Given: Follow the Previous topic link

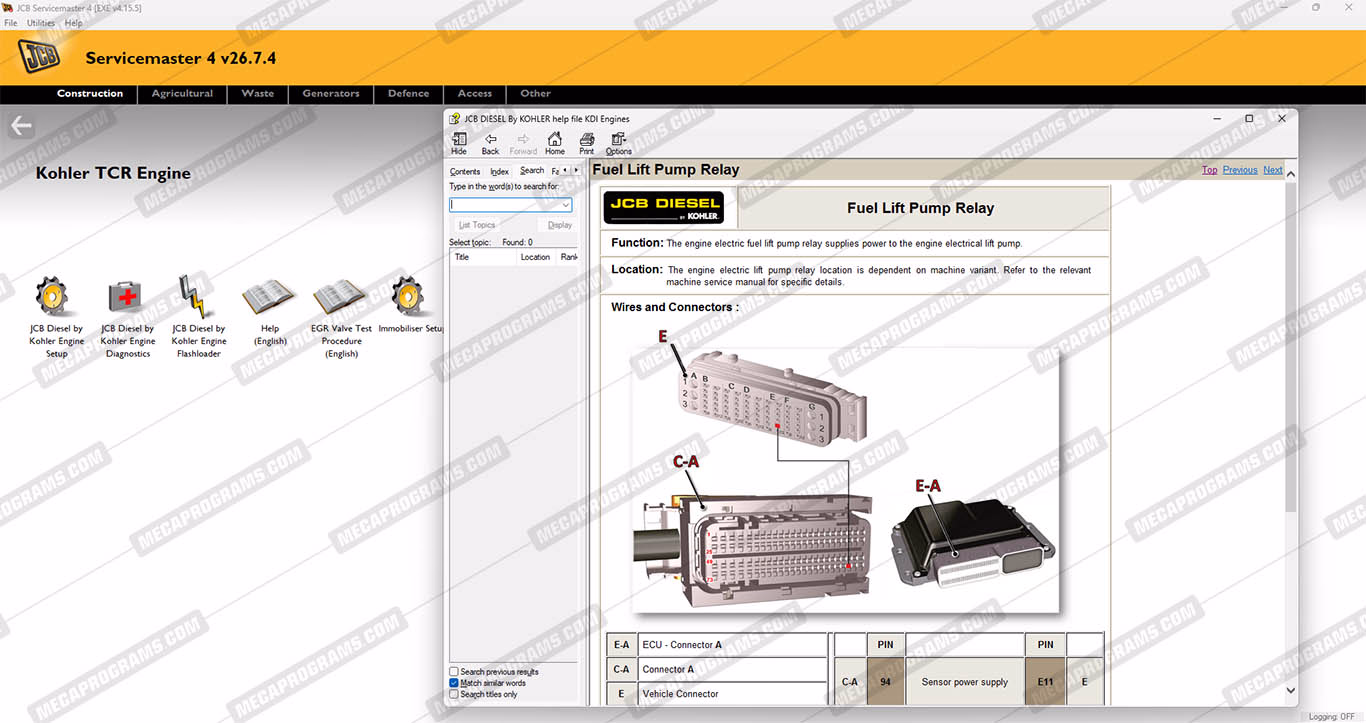Looking at the screenshot, I should pyautogui.click(x=1240, y=170).
